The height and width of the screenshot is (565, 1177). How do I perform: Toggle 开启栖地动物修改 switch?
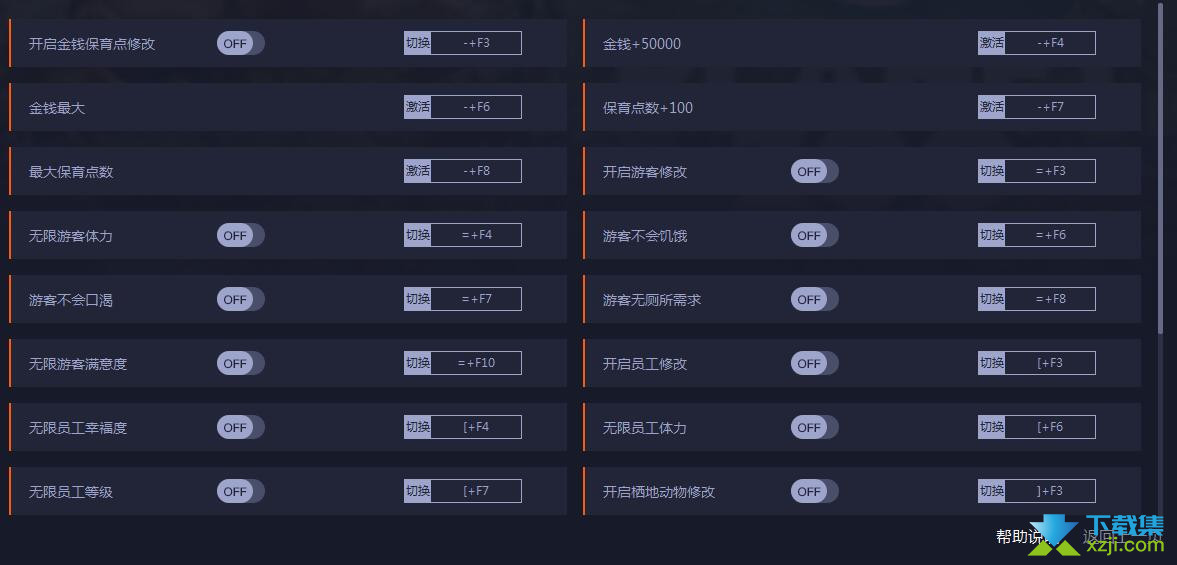pyautogui.click(x=814, y=491)
